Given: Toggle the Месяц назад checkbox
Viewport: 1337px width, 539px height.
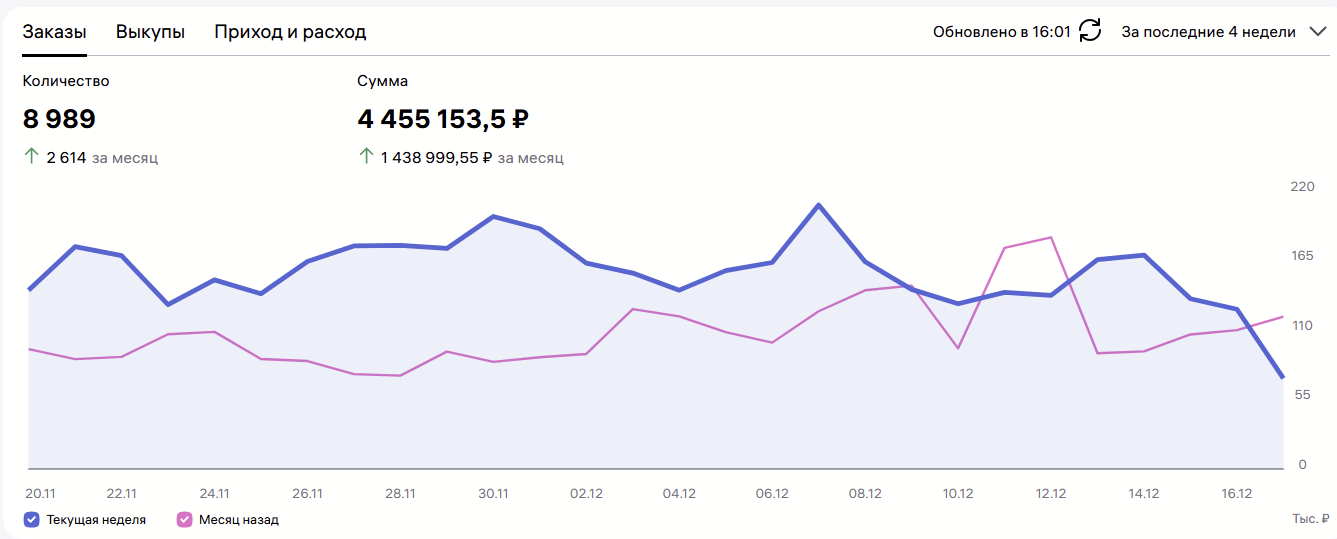Looking at the screenshot, I should pyautogui.click(x=184, y=519).
